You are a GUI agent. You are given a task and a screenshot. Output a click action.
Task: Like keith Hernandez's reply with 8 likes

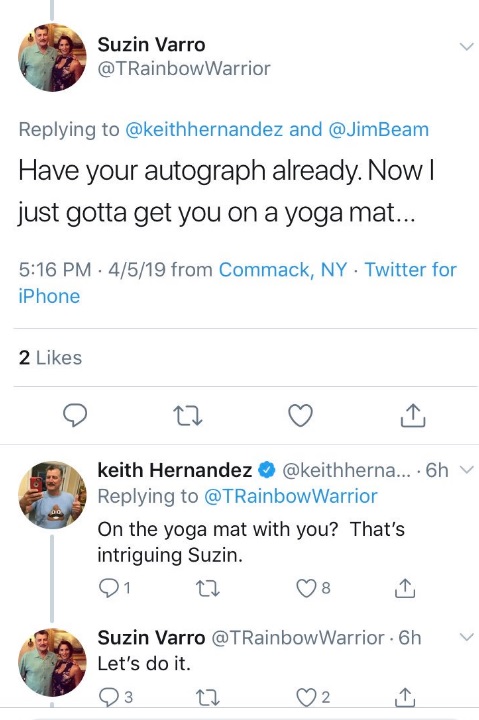313,588
